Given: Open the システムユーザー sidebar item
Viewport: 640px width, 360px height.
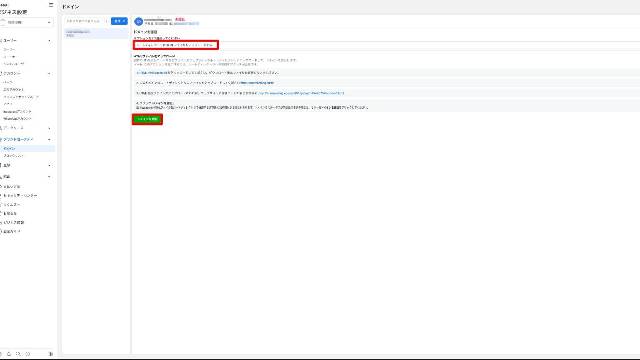Looking at the screenshot, I should click(14, 64).
